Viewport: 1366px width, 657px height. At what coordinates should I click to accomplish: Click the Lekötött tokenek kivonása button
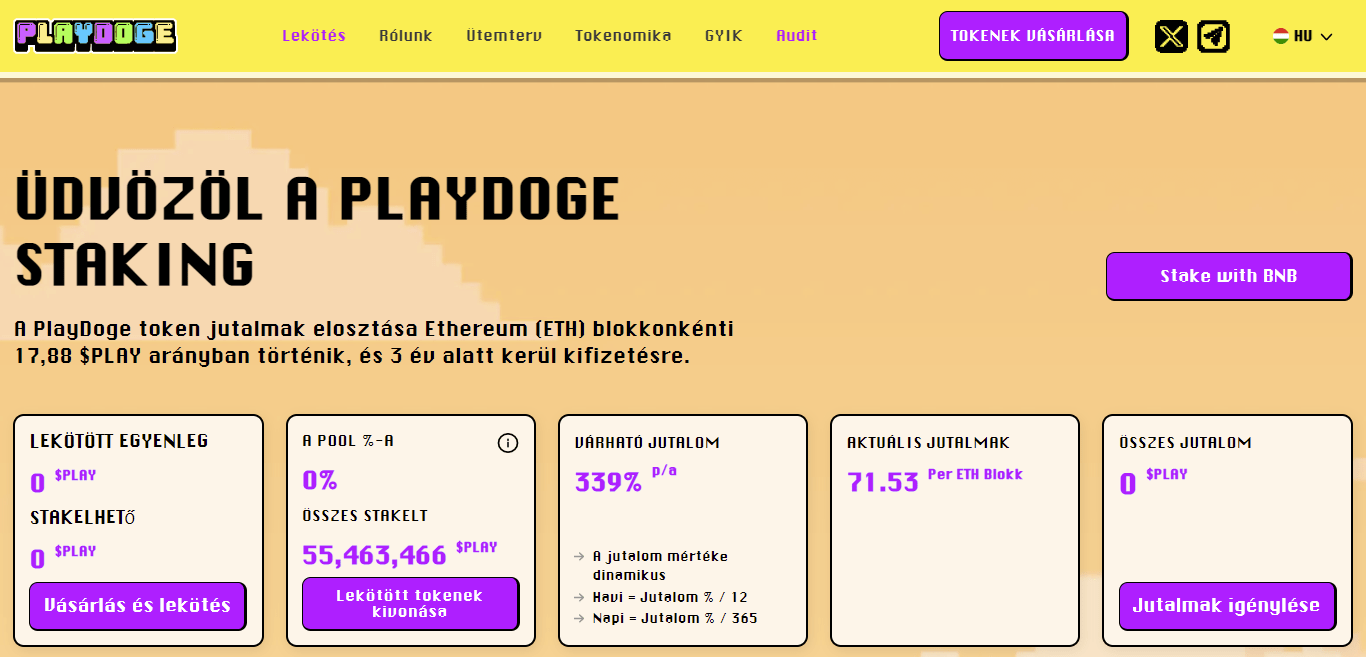(410, 604)
